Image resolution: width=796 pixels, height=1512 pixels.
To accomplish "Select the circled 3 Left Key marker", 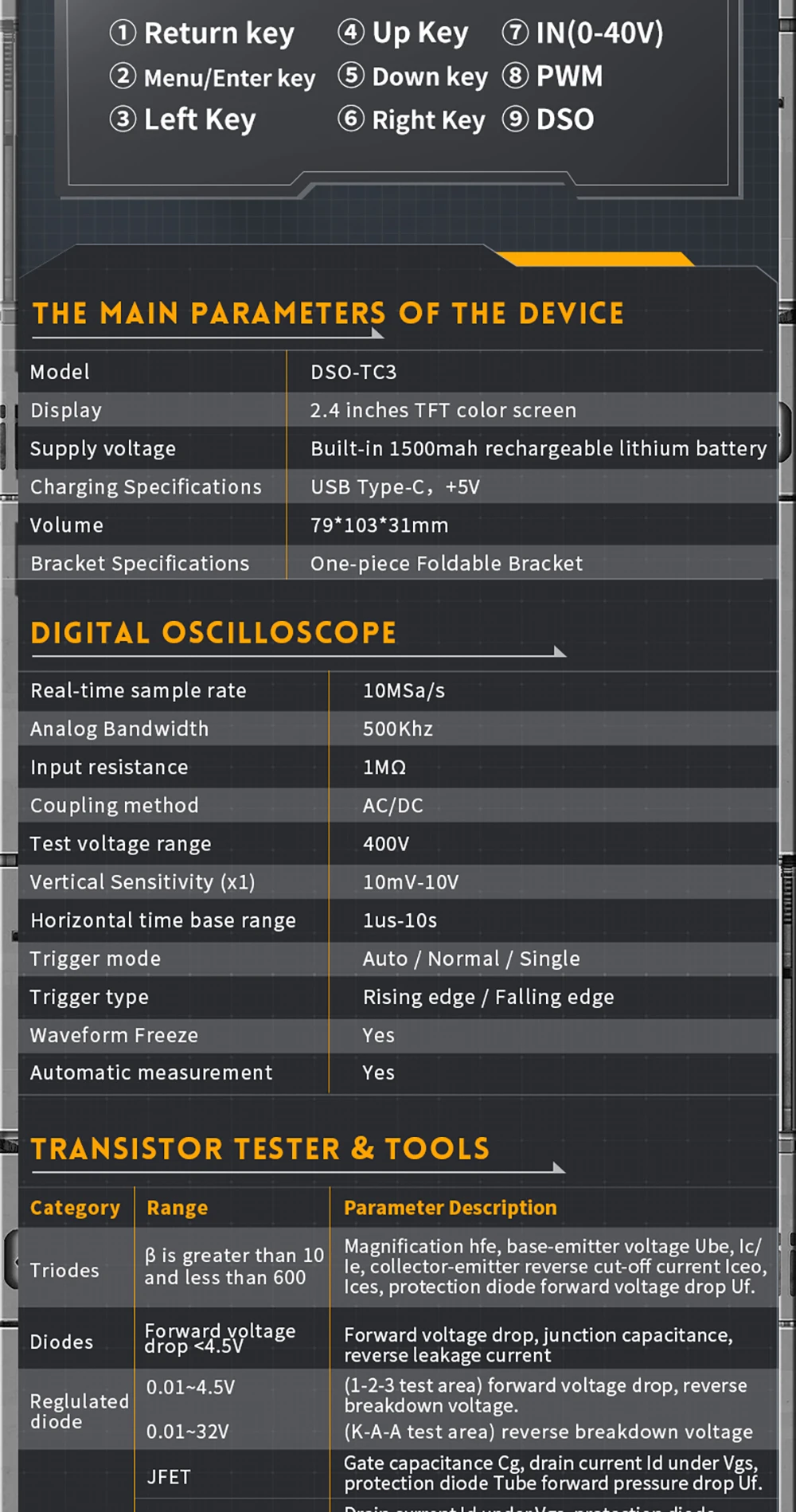I will tap(123, 119).
